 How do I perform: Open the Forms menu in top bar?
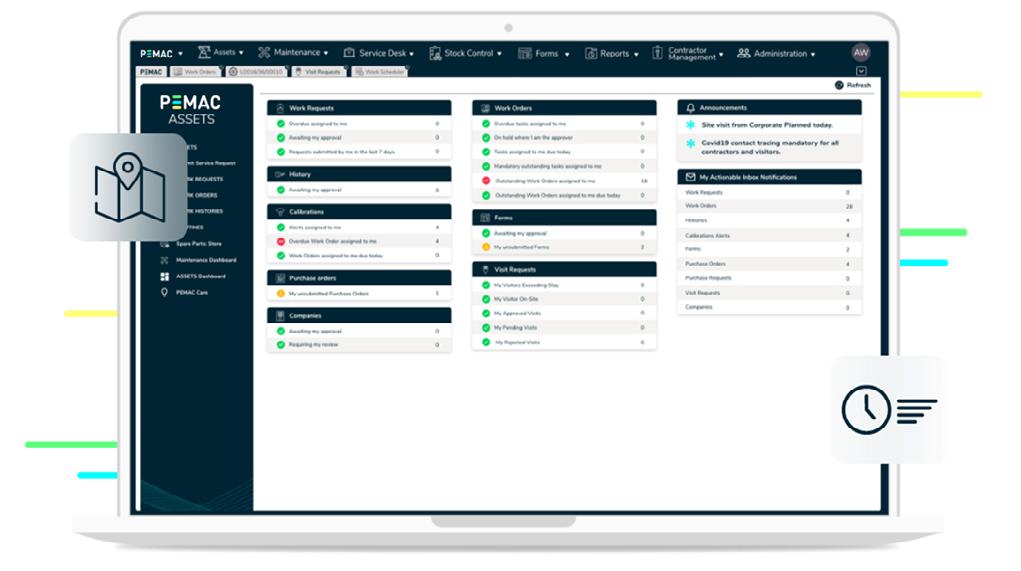[544, 53]
